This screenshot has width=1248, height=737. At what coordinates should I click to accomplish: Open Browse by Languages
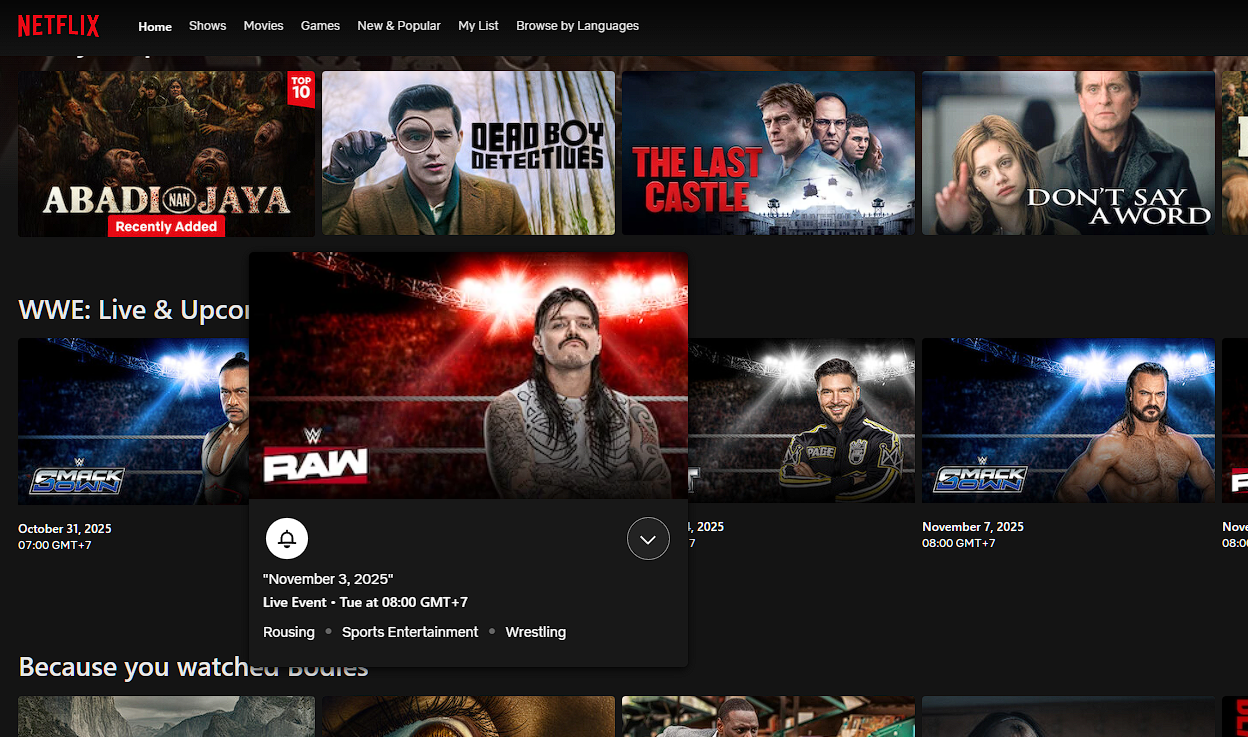click(577, 26)
